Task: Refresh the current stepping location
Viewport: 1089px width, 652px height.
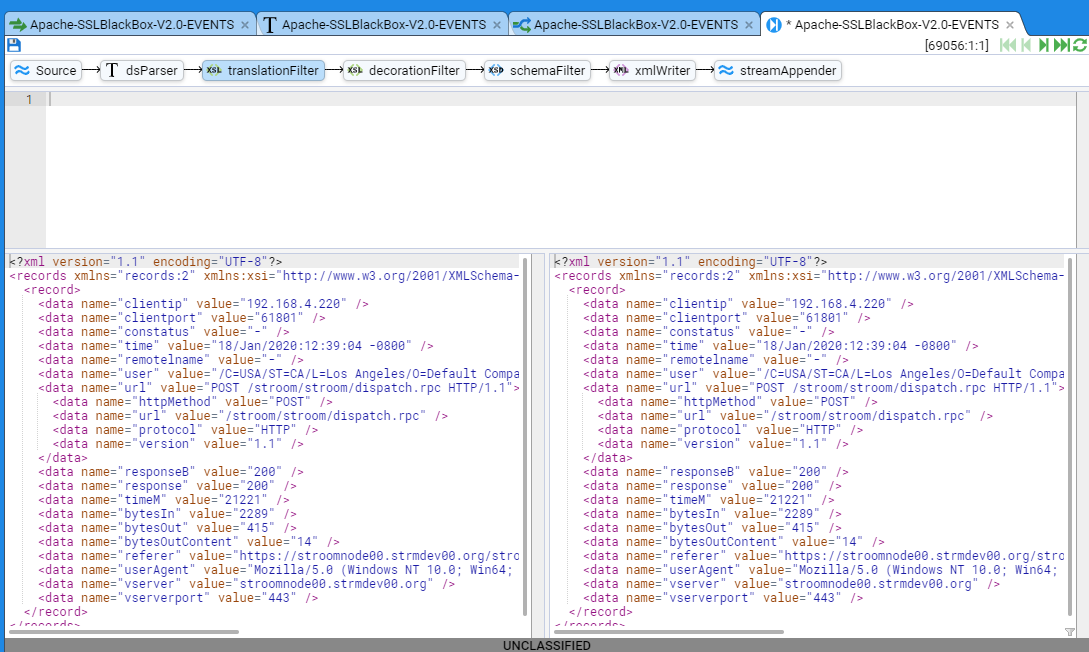Action: click(1079, 45)
